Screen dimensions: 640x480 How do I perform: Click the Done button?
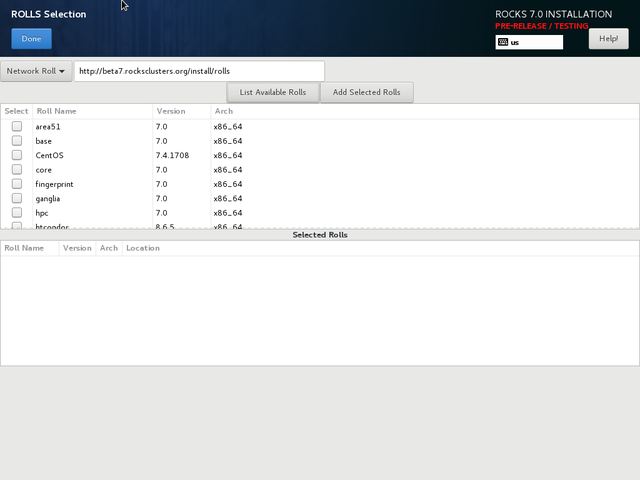[x=31, y=39]
